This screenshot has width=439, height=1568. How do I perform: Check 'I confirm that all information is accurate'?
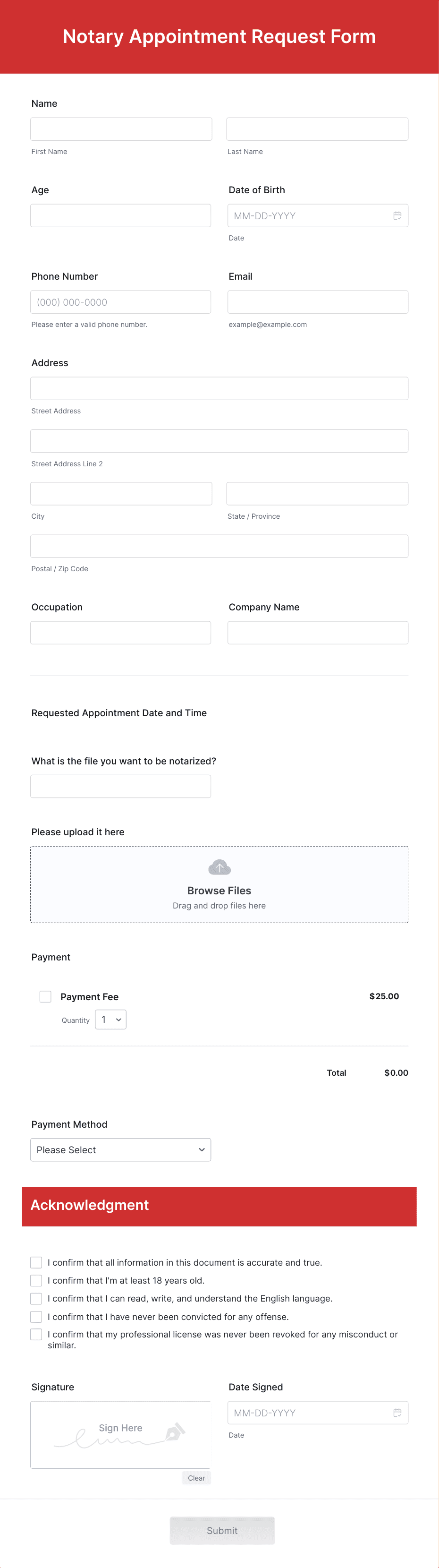pos(36,1262)
